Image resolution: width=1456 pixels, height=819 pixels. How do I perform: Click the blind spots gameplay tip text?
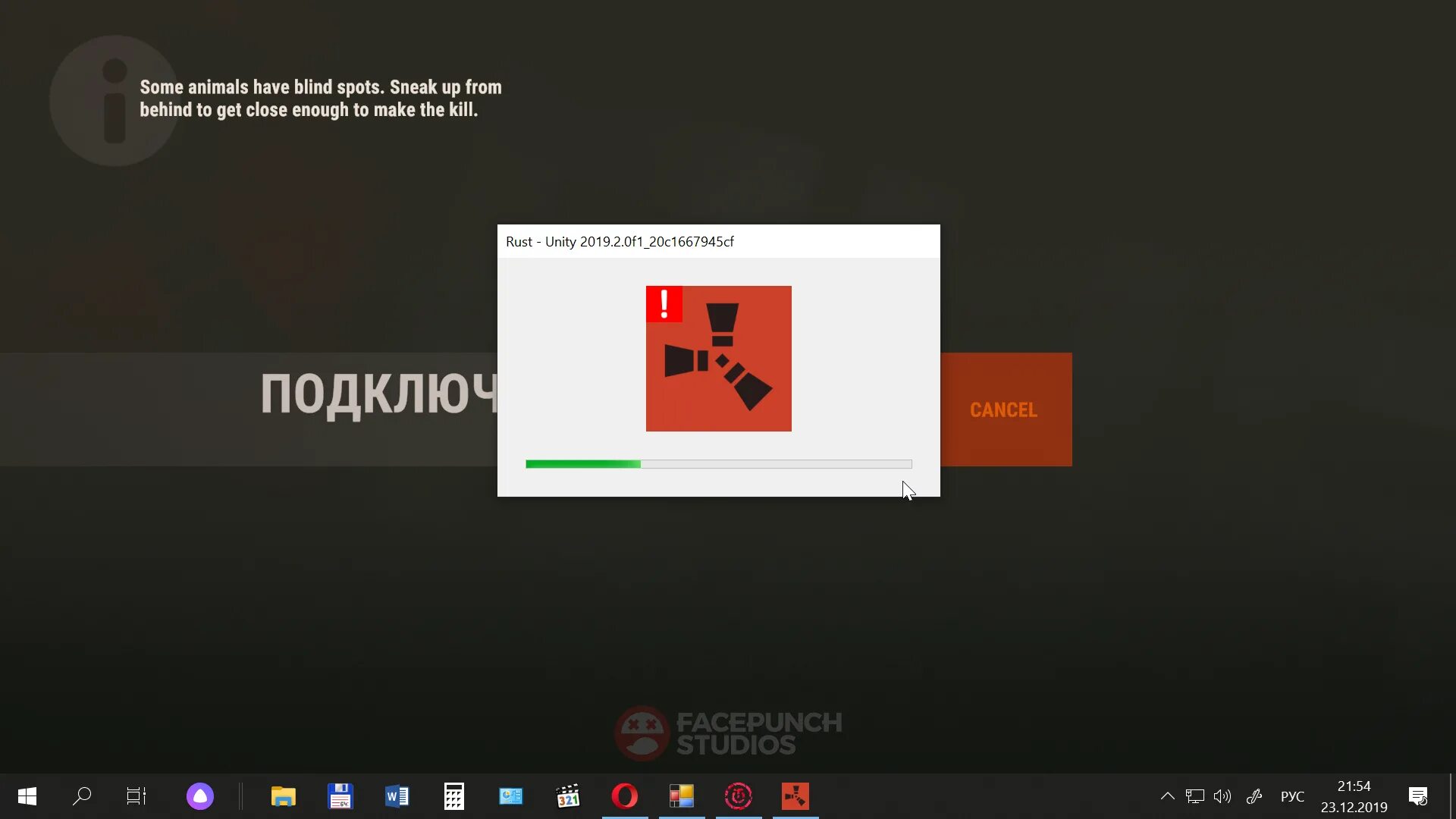pyautogui.click(x=320, y=99)
